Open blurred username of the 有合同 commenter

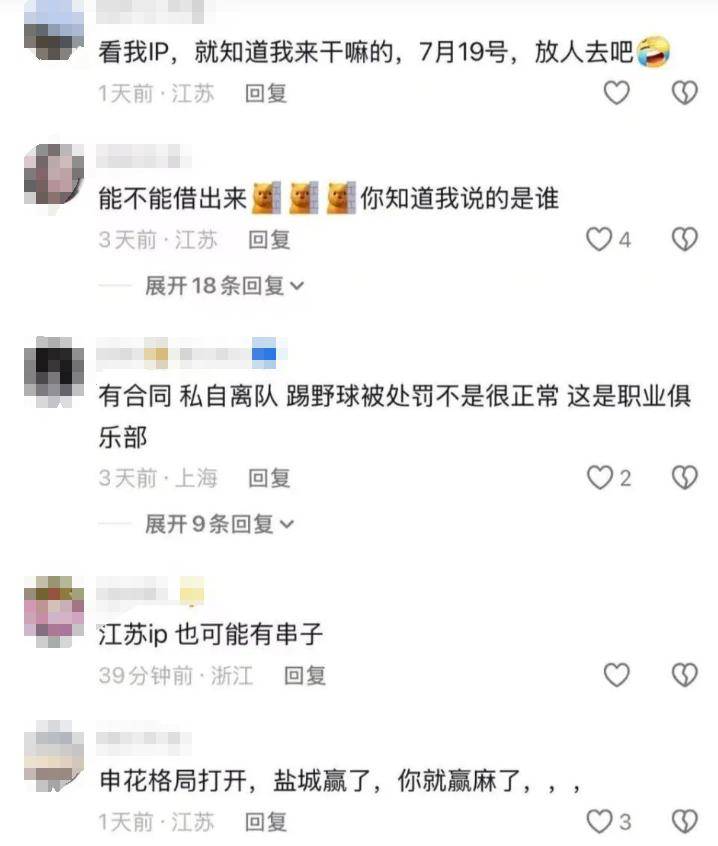(x=192, y=354)
